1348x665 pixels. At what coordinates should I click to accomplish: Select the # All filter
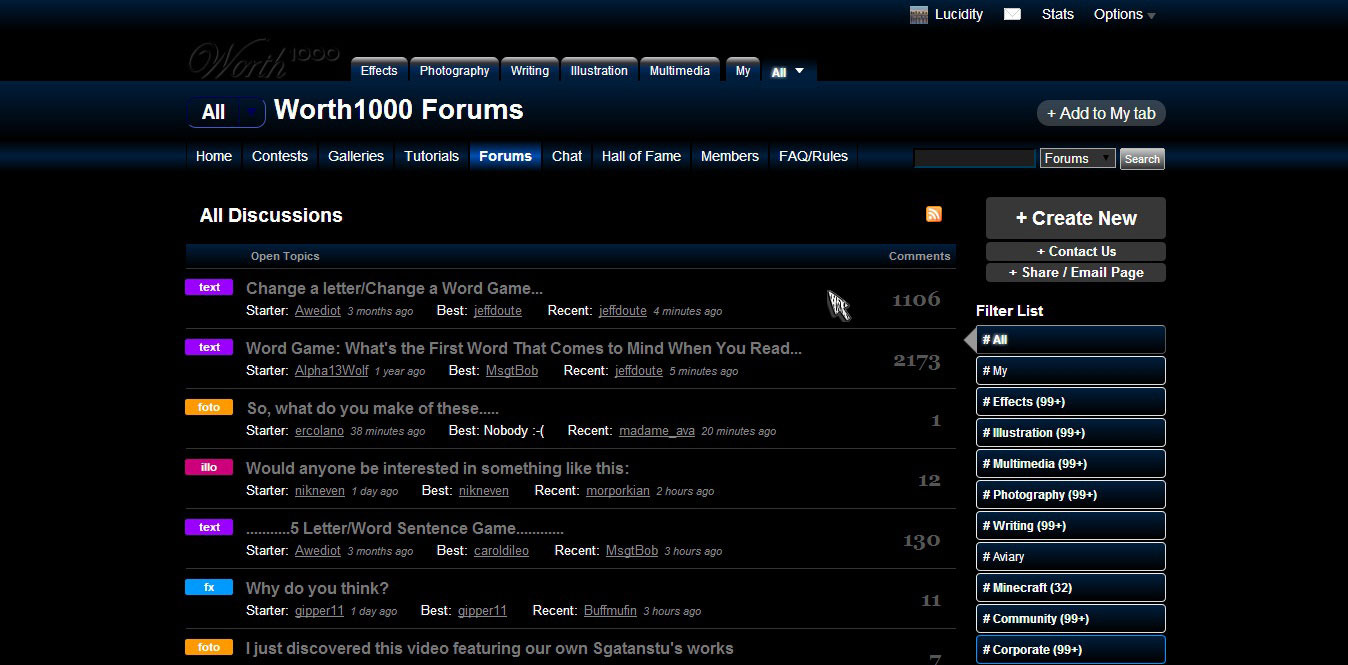tap(1071, 339)
